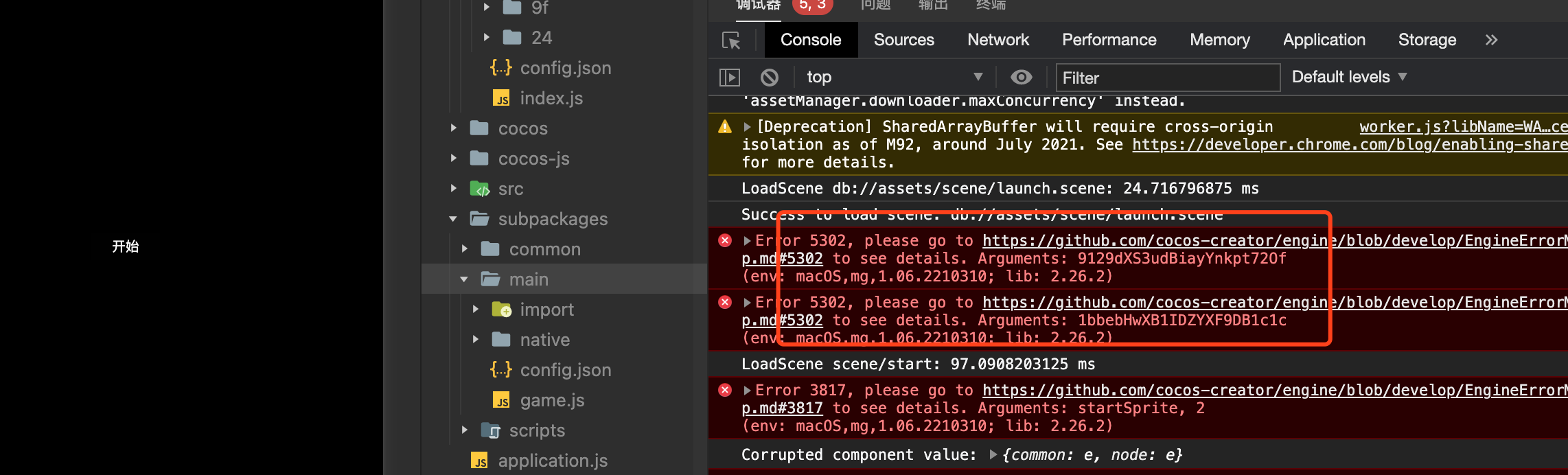1568x475 pixels.
Task: Switch to the Network tab
Action: click(998, 40)
